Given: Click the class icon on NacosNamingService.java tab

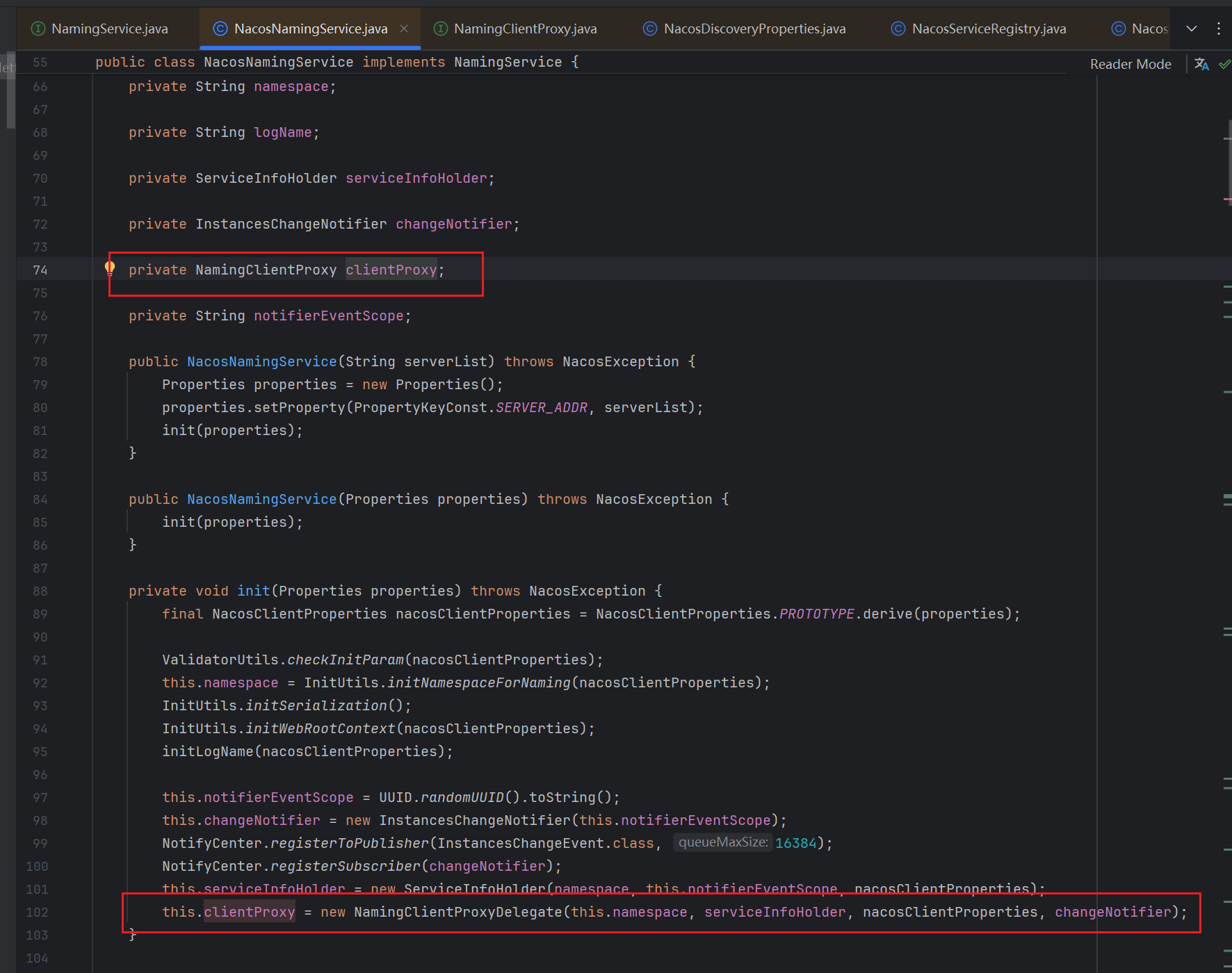Looking at the screenshot, I should 220,28.
